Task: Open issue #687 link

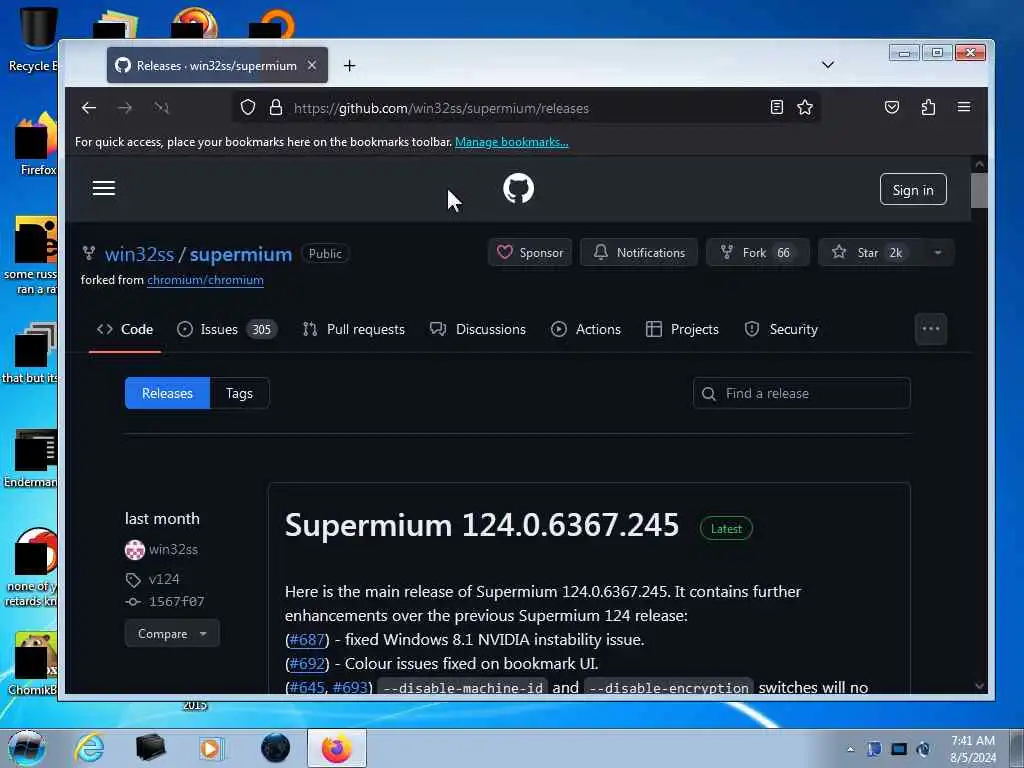Action: pyautogui.click(x=306, y=639)
